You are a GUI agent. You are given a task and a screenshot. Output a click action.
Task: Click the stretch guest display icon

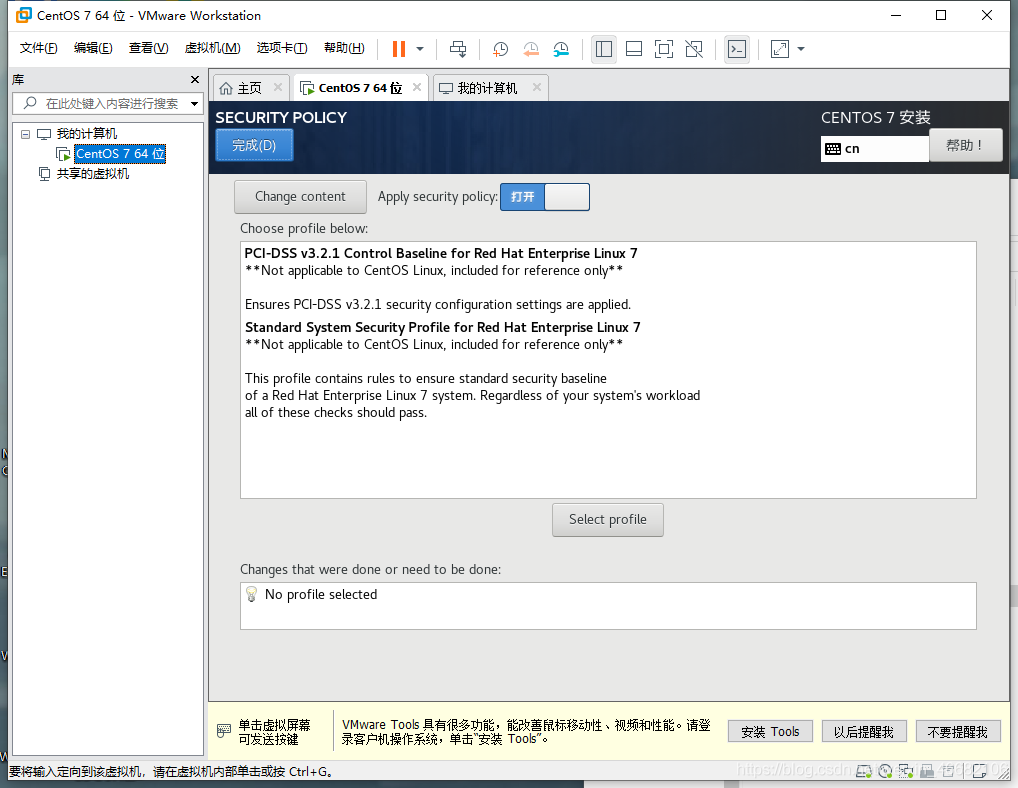point(780,49)
